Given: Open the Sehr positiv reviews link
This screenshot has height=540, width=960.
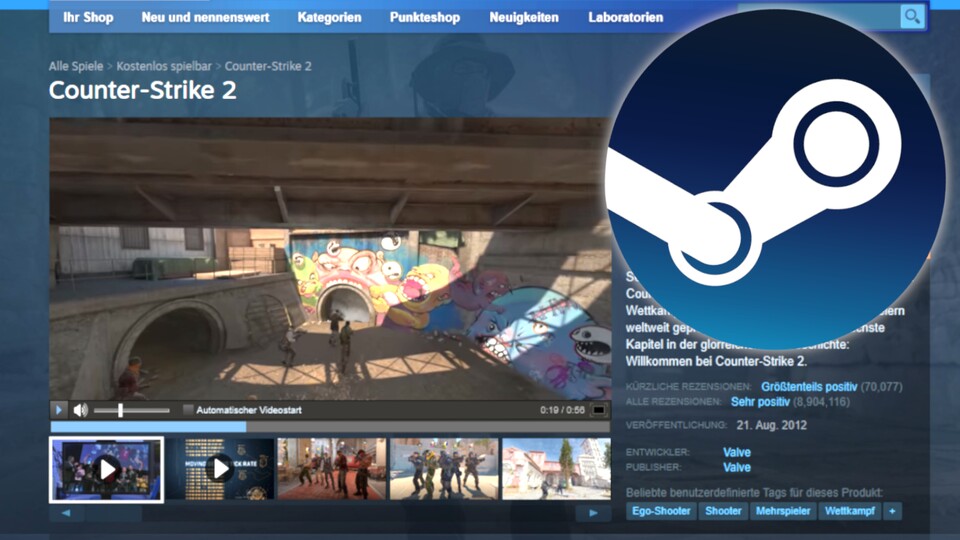Looking at the screenshot, I should click(x=760, y=401).
